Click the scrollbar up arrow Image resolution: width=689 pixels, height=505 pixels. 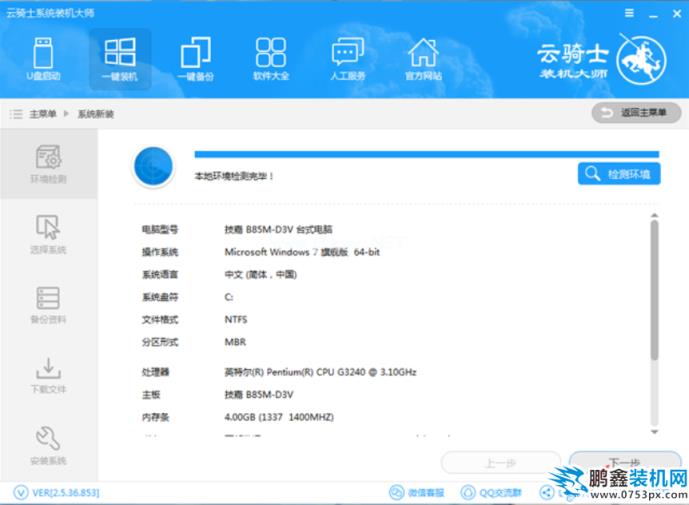point(654,215)
